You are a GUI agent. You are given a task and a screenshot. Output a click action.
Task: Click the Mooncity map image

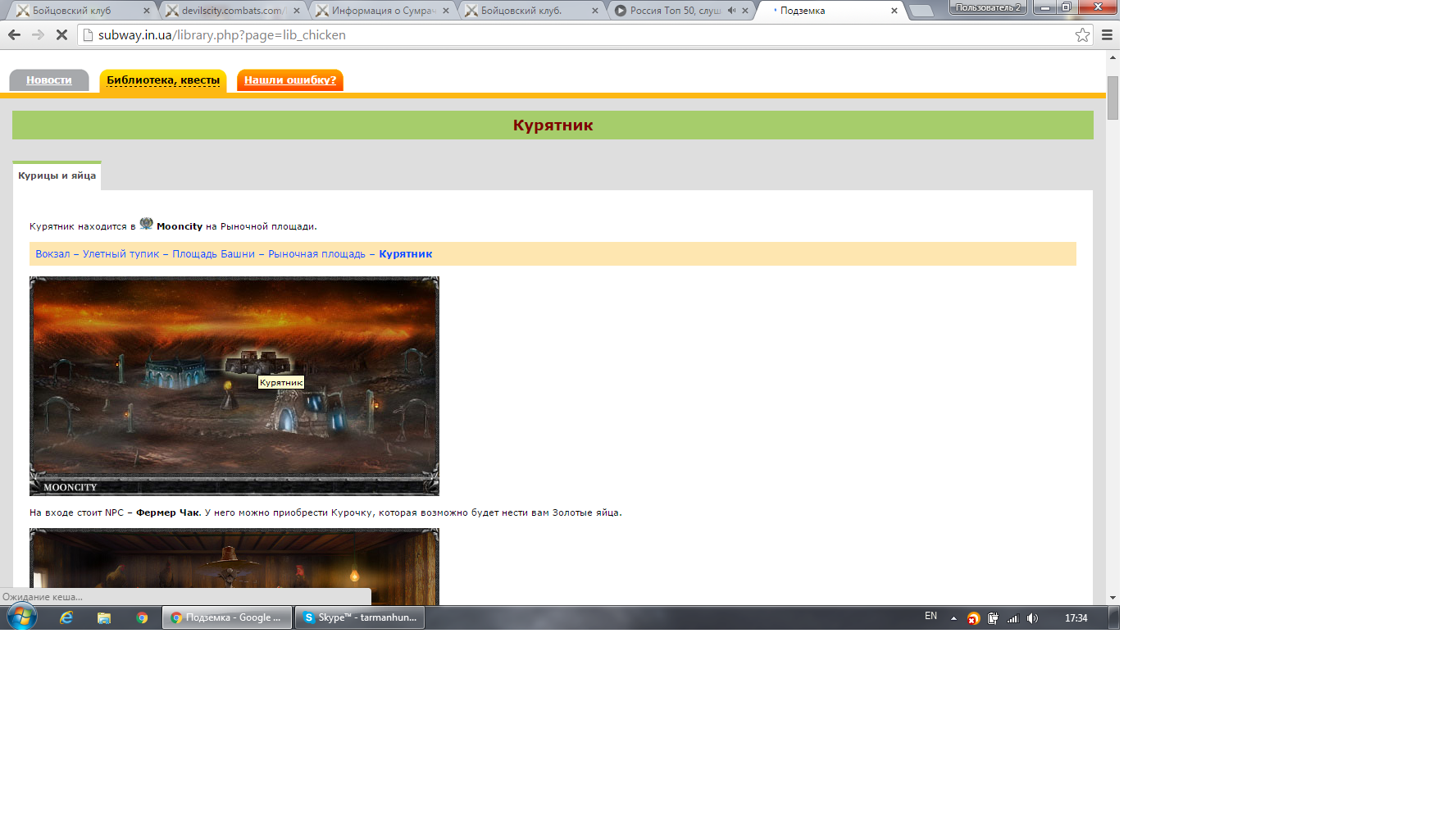[x=234, y=386]
